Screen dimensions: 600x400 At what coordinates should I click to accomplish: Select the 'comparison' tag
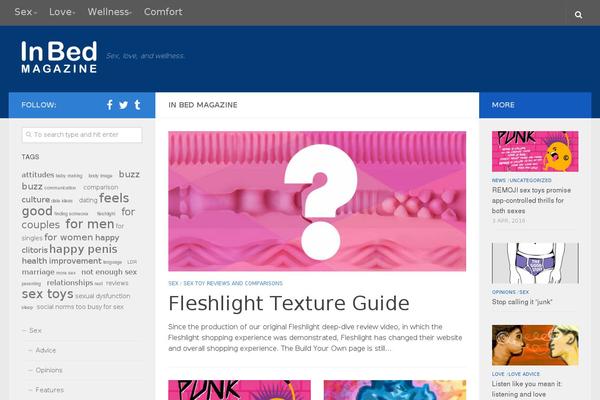(x=101, y=187)
